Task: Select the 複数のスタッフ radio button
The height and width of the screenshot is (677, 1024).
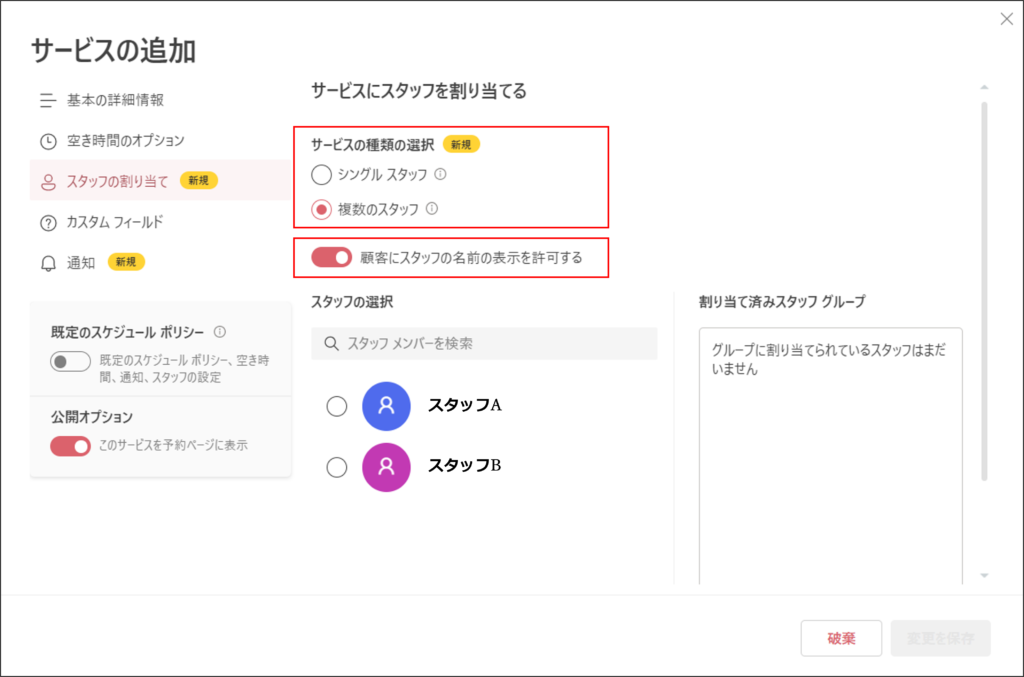Action: [321, 210]
